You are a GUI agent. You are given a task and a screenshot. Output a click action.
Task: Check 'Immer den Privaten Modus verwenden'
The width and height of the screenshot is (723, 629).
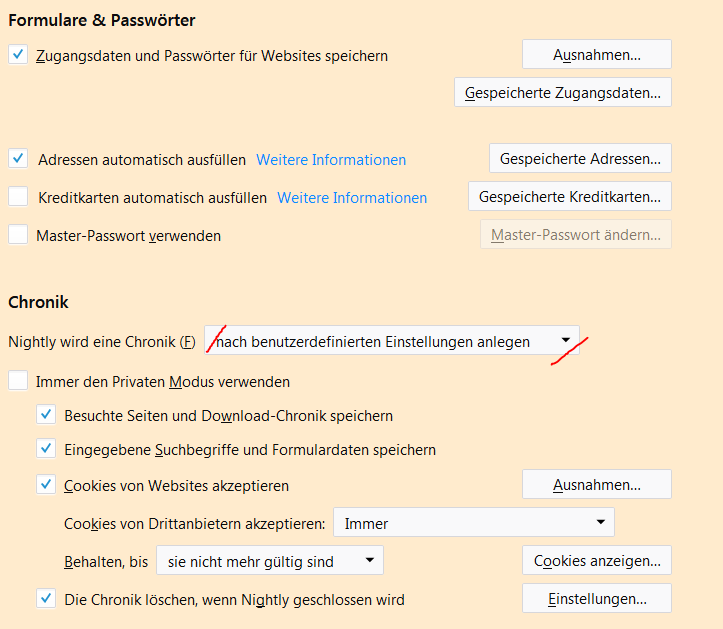18,381
